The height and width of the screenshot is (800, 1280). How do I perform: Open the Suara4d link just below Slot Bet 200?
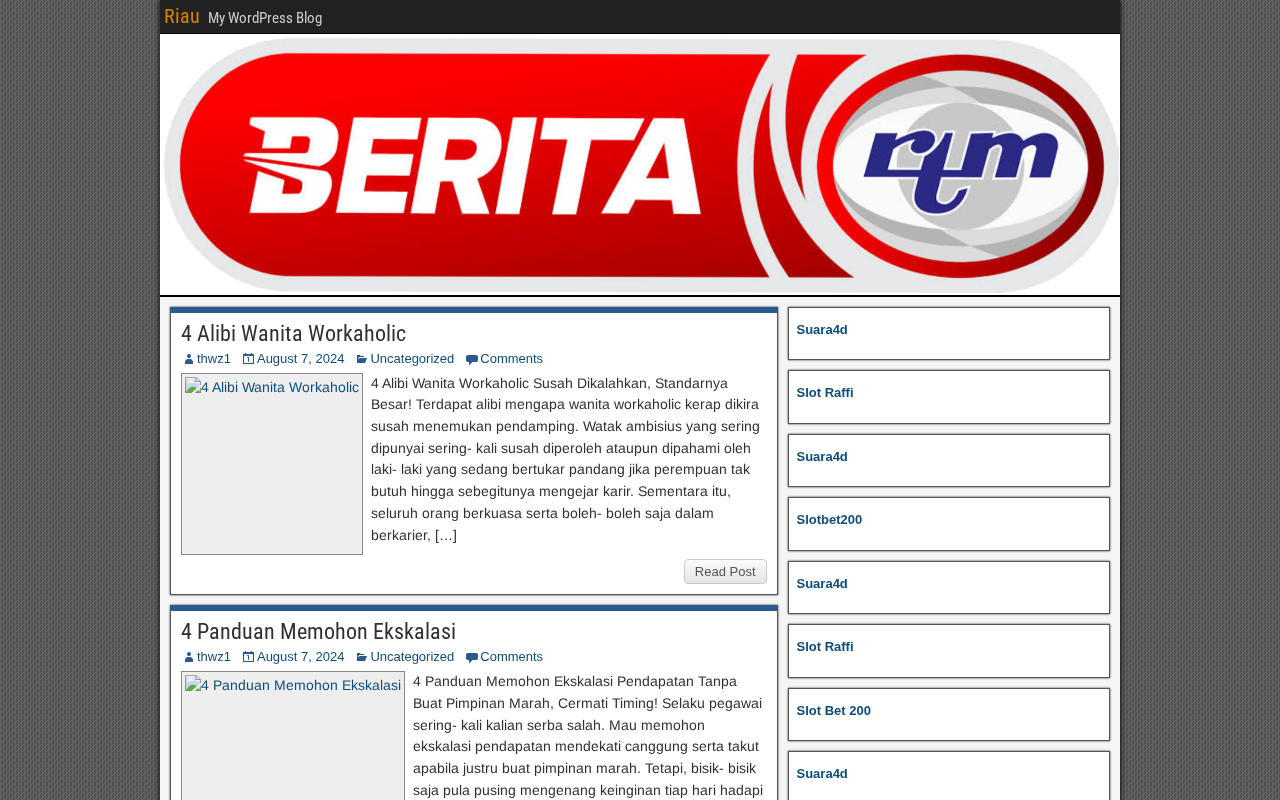(822, 774)
